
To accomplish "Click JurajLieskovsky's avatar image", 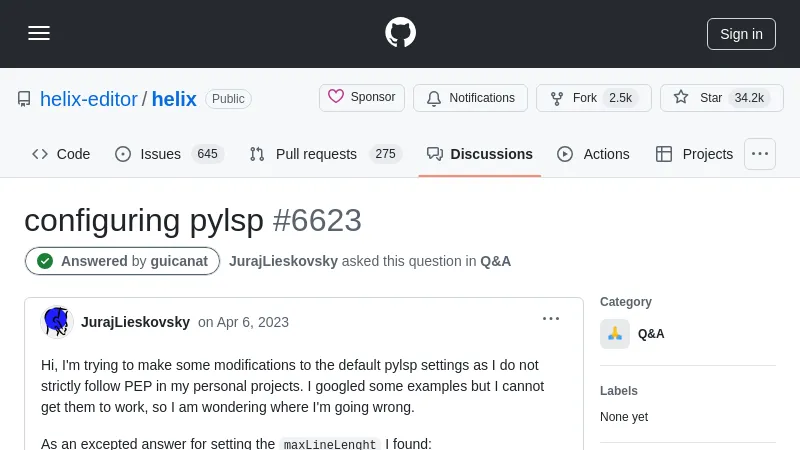I will tap(57, 322).
